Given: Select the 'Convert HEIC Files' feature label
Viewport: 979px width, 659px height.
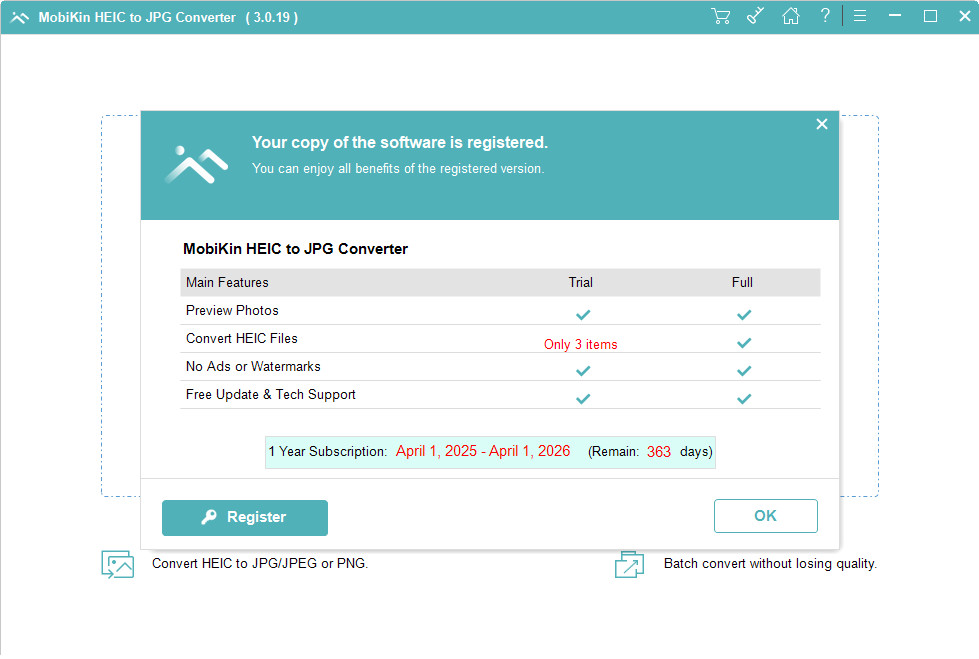Looking at the screenshot, I should 242,339.
